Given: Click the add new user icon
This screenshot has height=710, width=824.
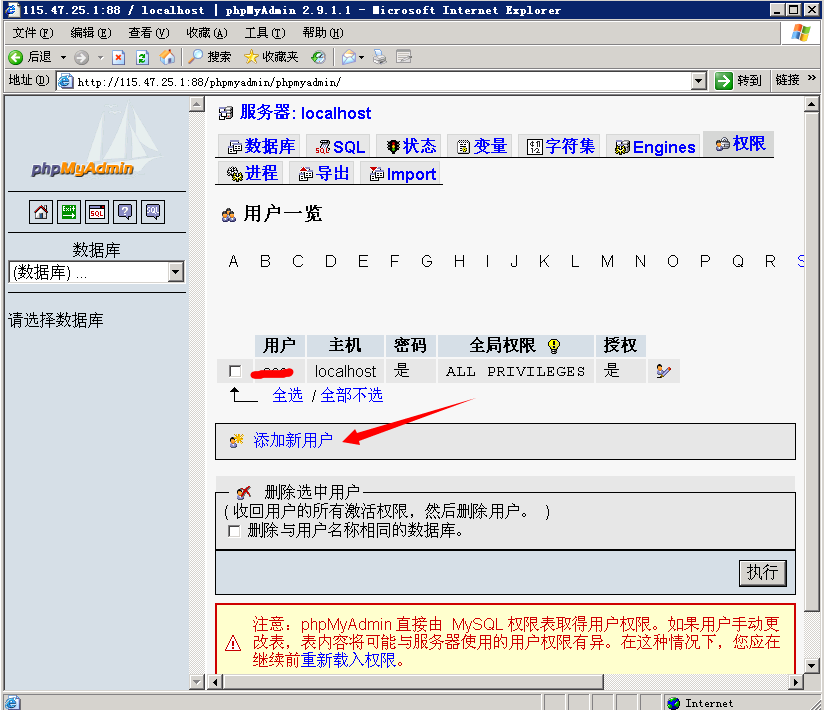Looking at the screenshot, I should coord(236,440).
